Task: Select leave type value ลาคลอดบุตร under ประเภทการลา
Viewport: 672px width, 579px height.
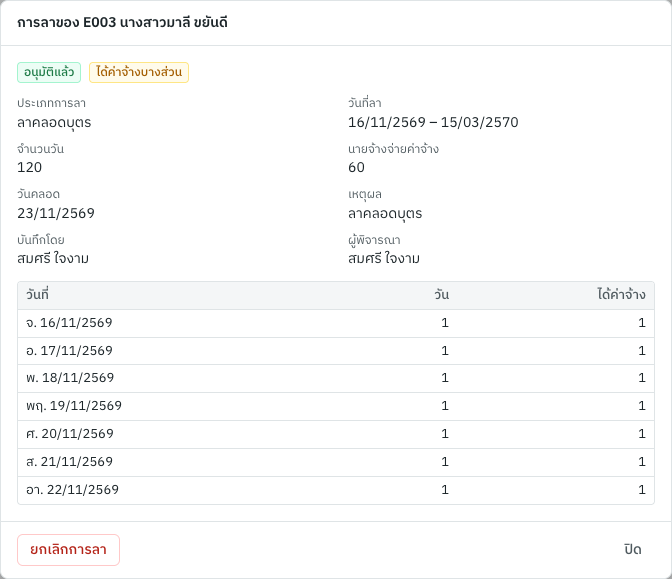Action: [54, 123]
